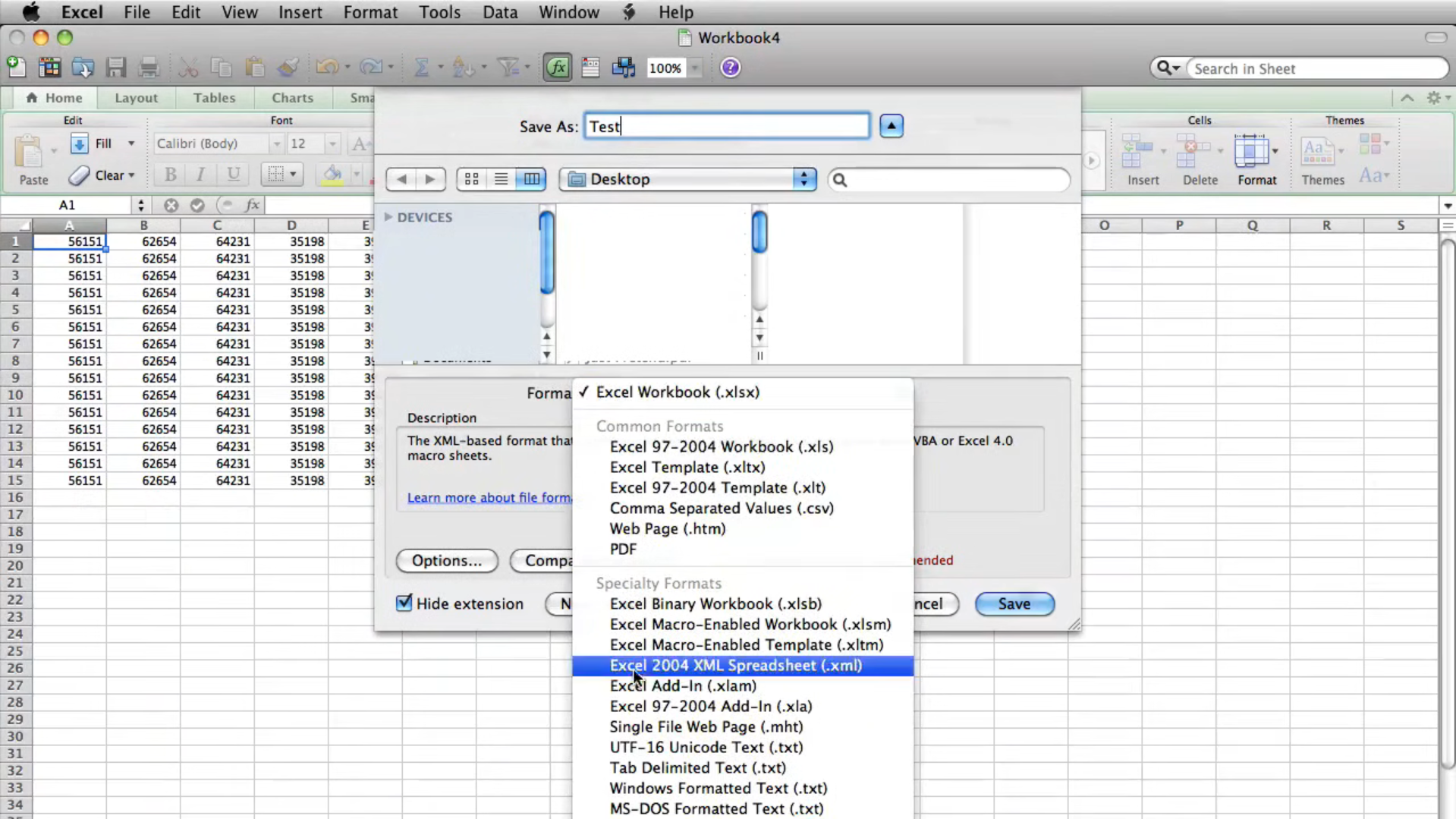Click the sidebar scrollbar thumb in dialog
This screenshot has width=1456, height=819.
click(x=546, y=252)
